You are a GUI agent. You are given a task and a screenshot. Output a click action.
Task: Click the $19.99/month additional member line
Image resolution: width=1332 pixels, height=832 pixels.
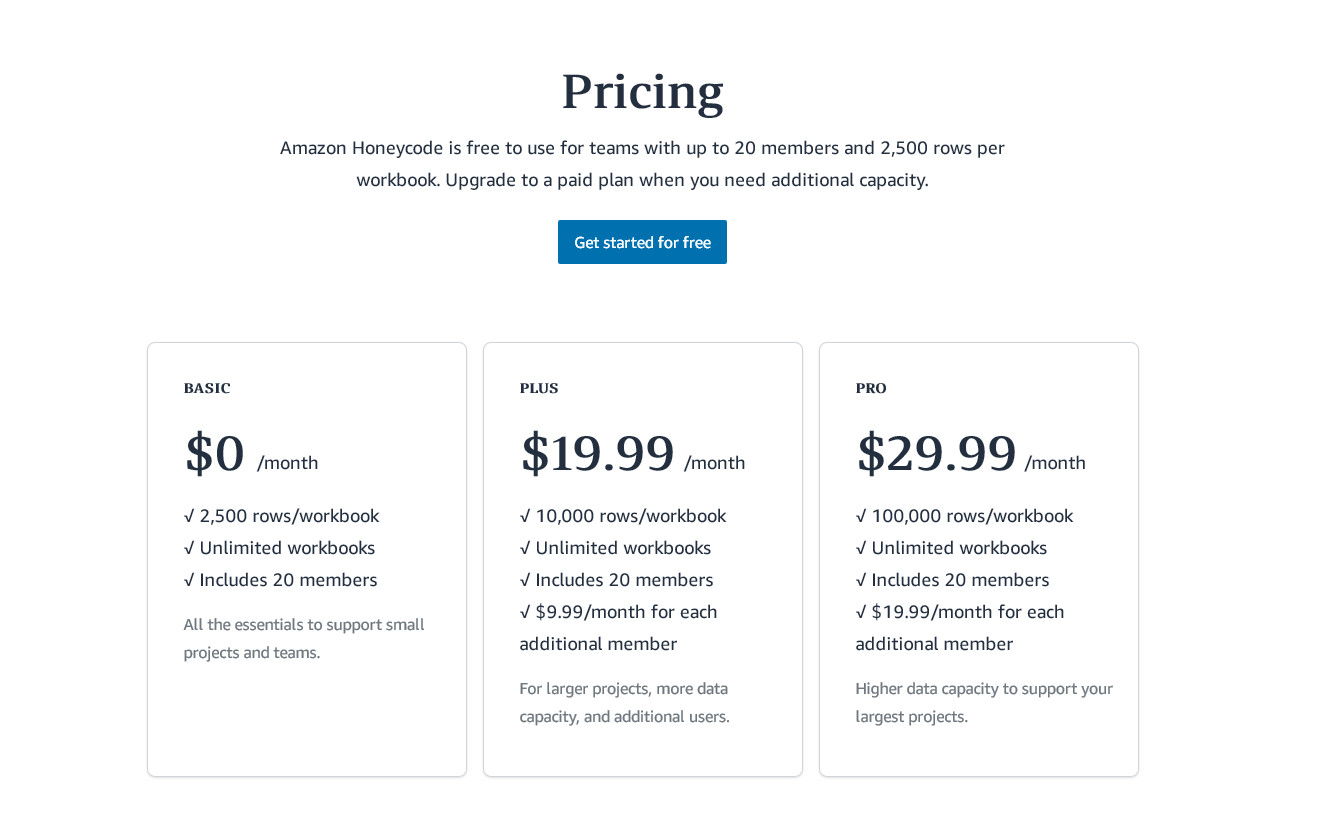click(x=960, y=628)
